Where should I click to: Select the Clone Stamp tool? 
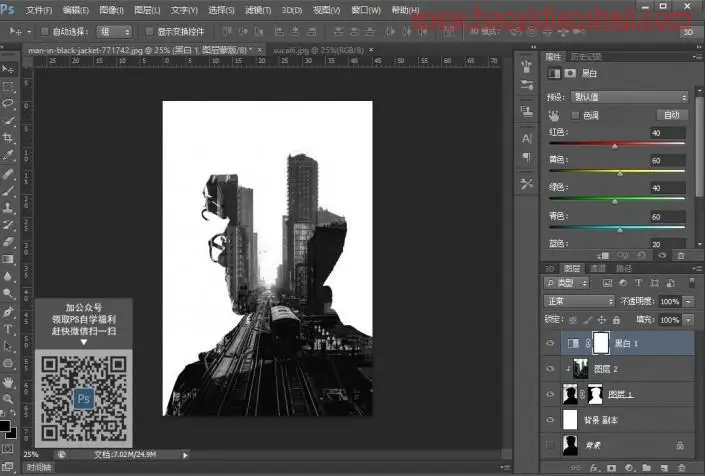click(x=8, y=208)
